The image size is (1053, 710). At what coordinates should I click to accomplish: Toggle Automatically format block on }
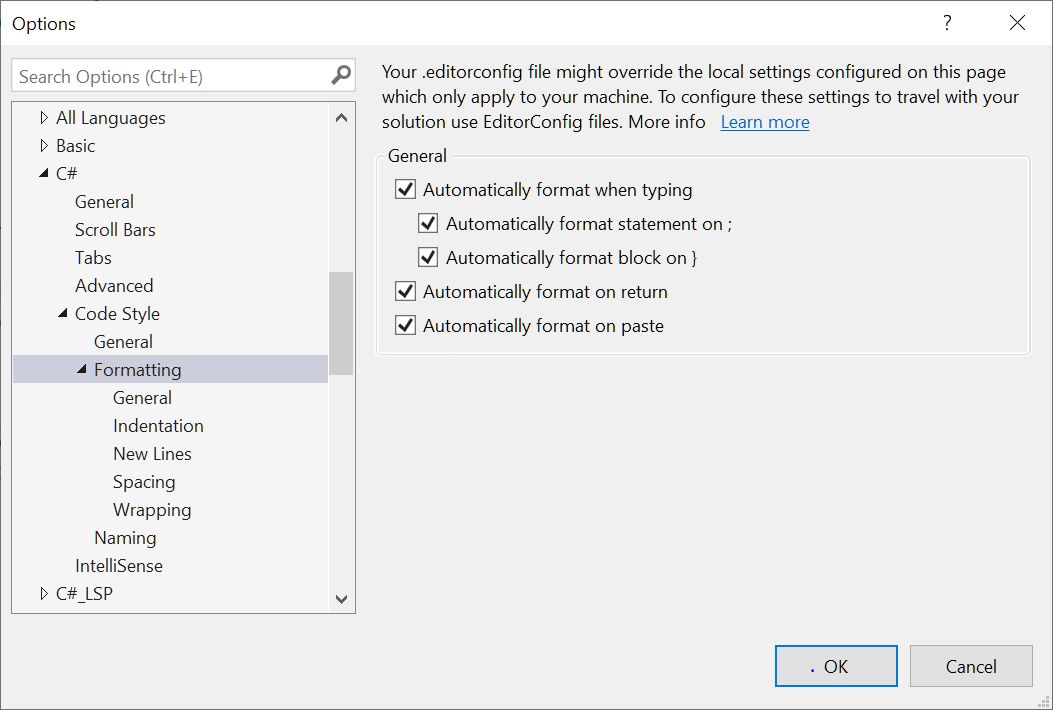(428, 257)
